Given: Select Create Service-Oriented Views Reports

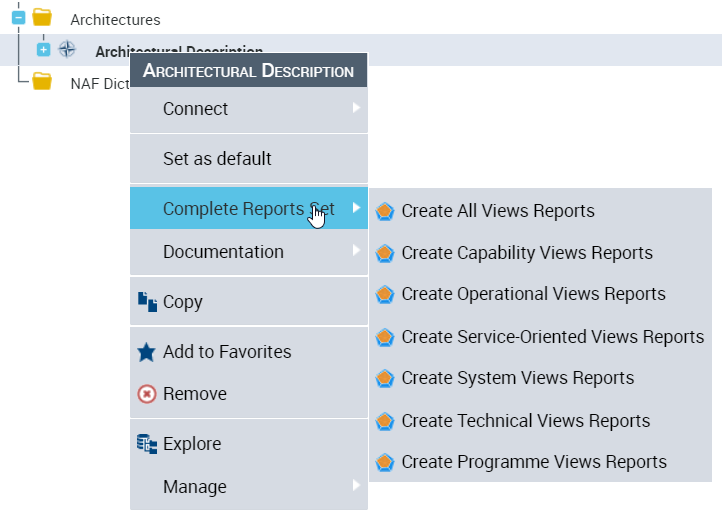Looking at the screenshot, I should point(552,337).
